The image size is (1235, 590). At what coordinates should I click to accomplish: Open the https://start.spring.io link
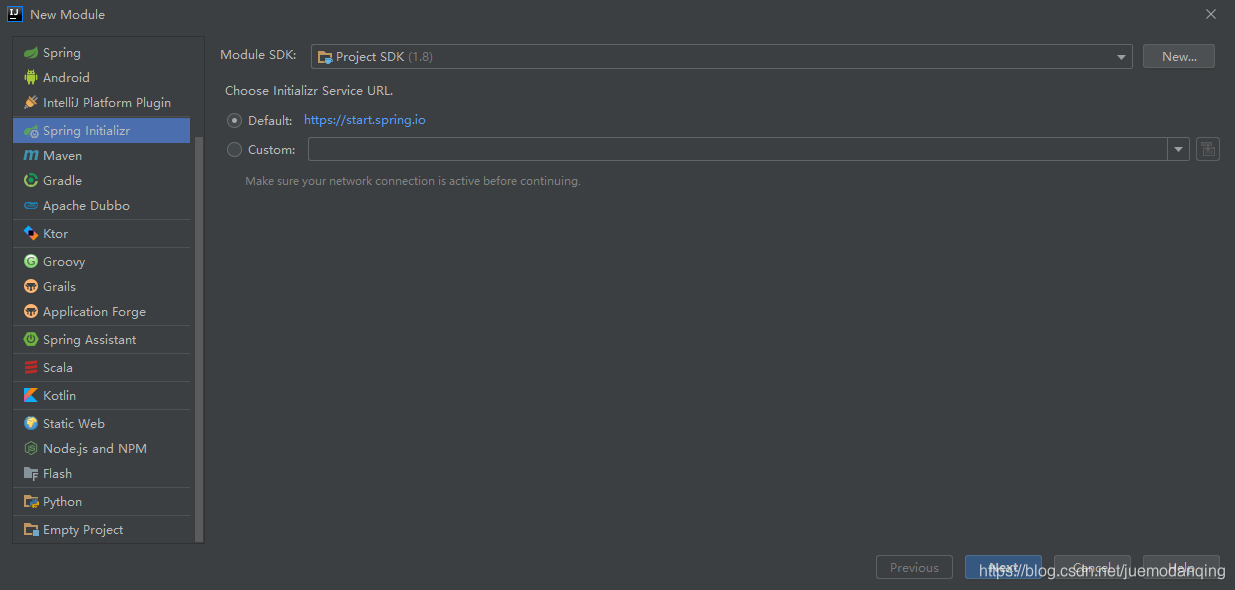(365, 120)
